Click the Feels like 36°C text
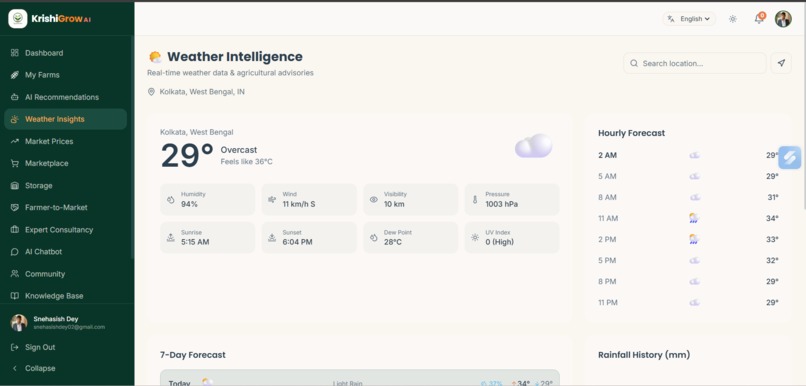806x386 pixels. (x=246, y=162)
